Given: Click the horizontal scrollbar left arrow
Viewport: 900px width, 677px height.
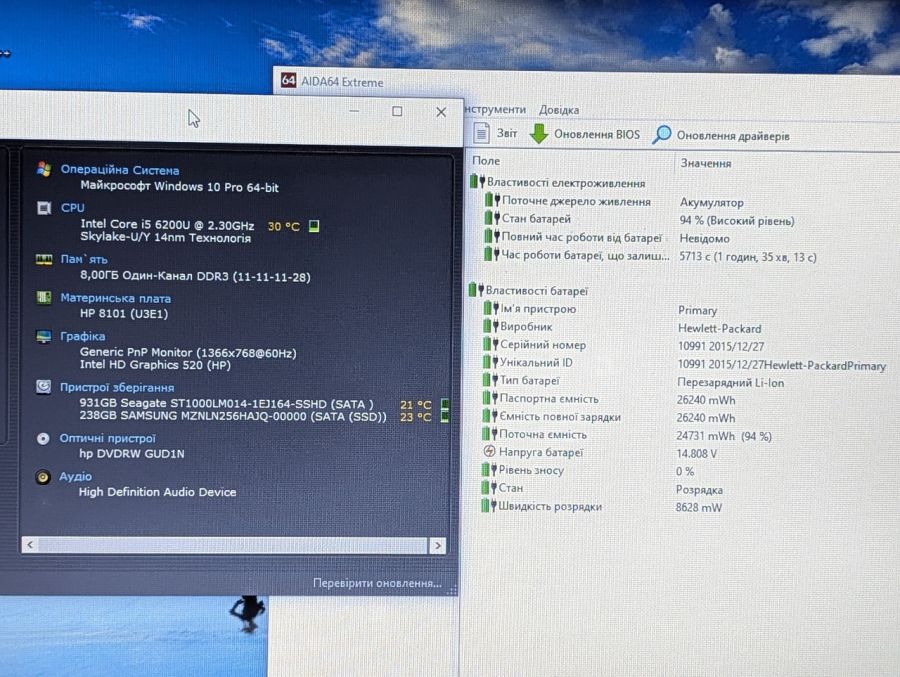Looking at the screenshot, I should point(30,544).
